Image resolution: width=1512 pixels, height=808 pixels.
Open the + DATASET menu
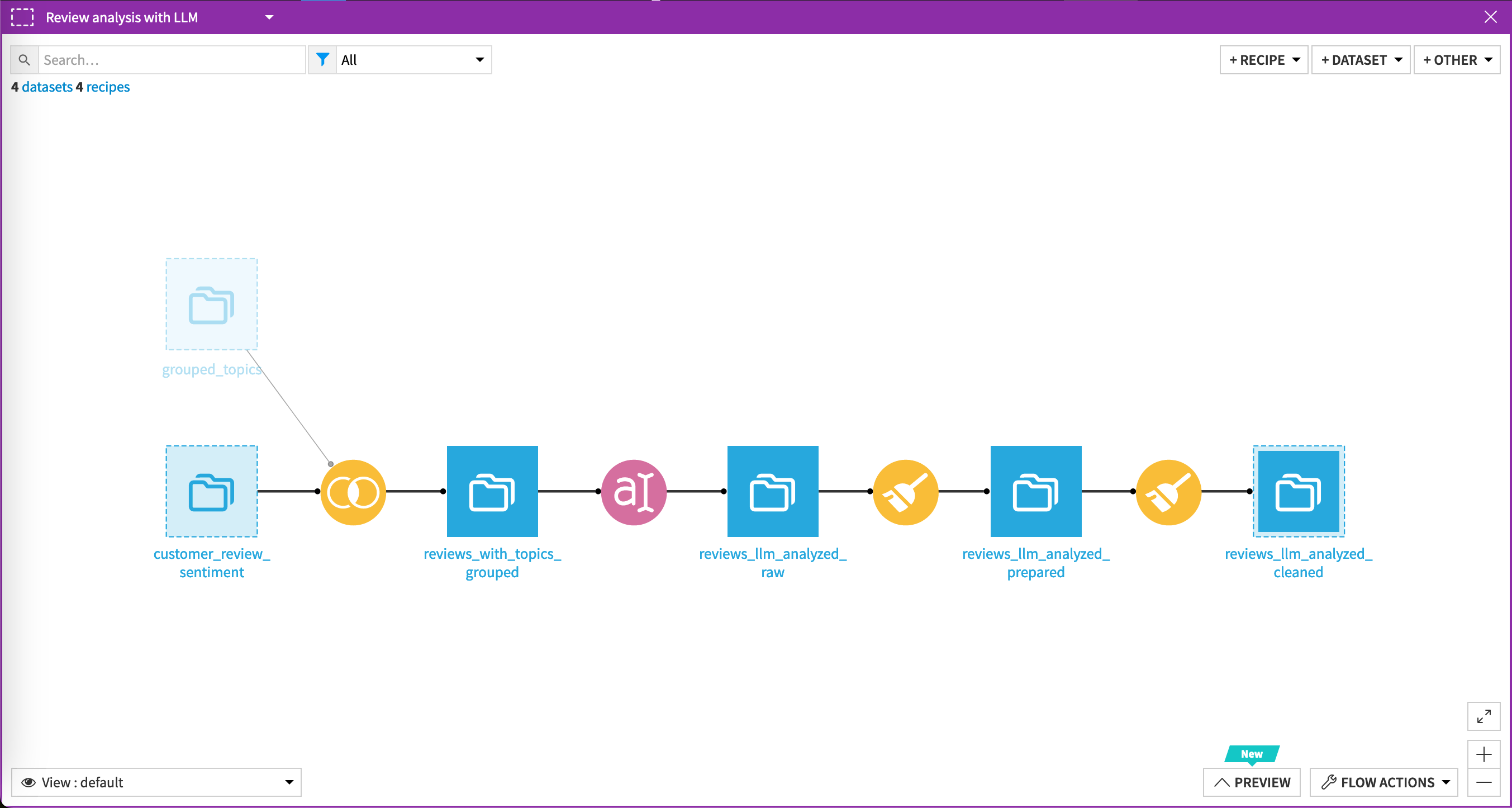pos(1361,60)
